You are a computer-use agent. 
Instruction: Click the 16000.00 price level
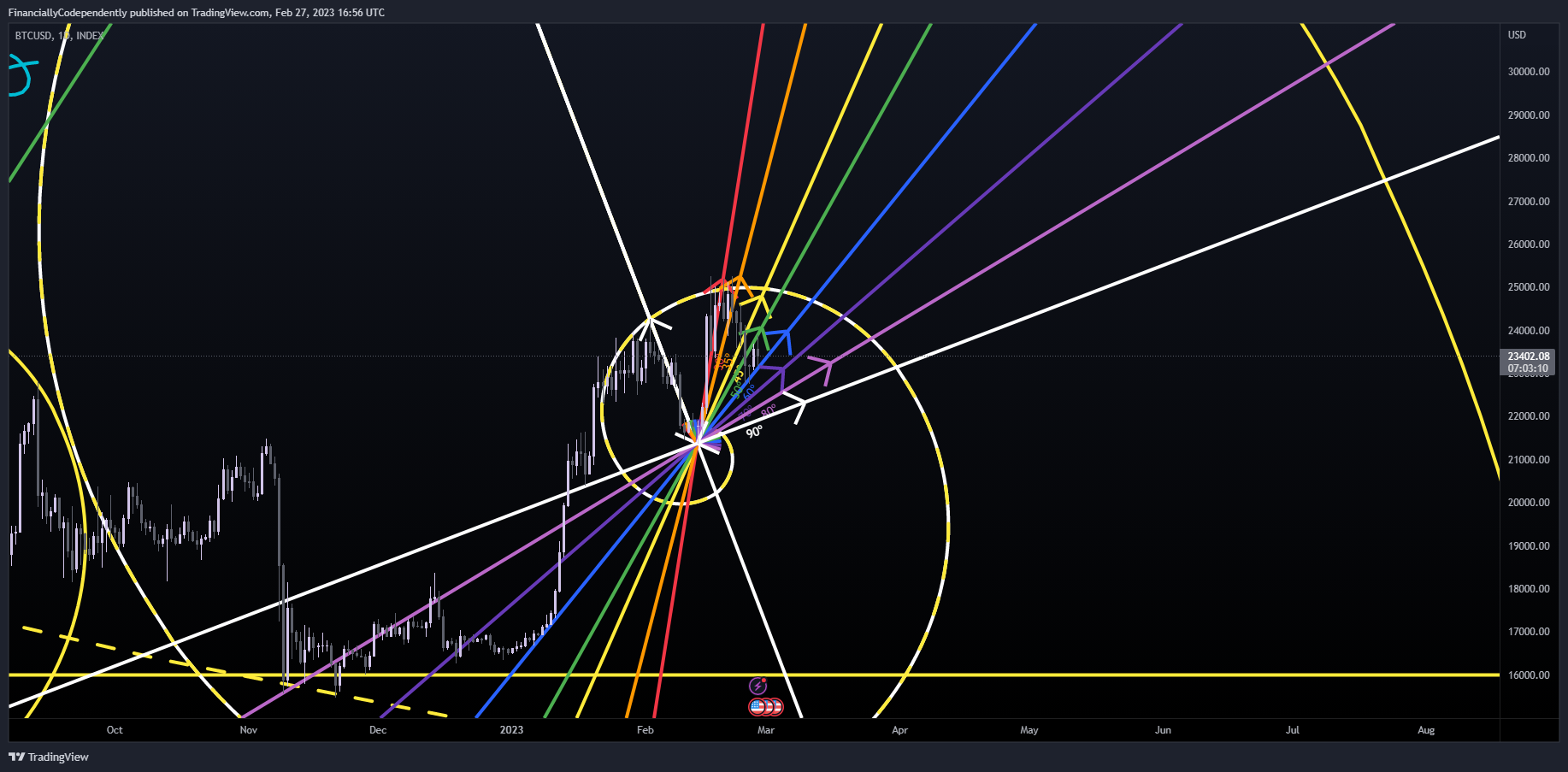(x=1529, y=675)
